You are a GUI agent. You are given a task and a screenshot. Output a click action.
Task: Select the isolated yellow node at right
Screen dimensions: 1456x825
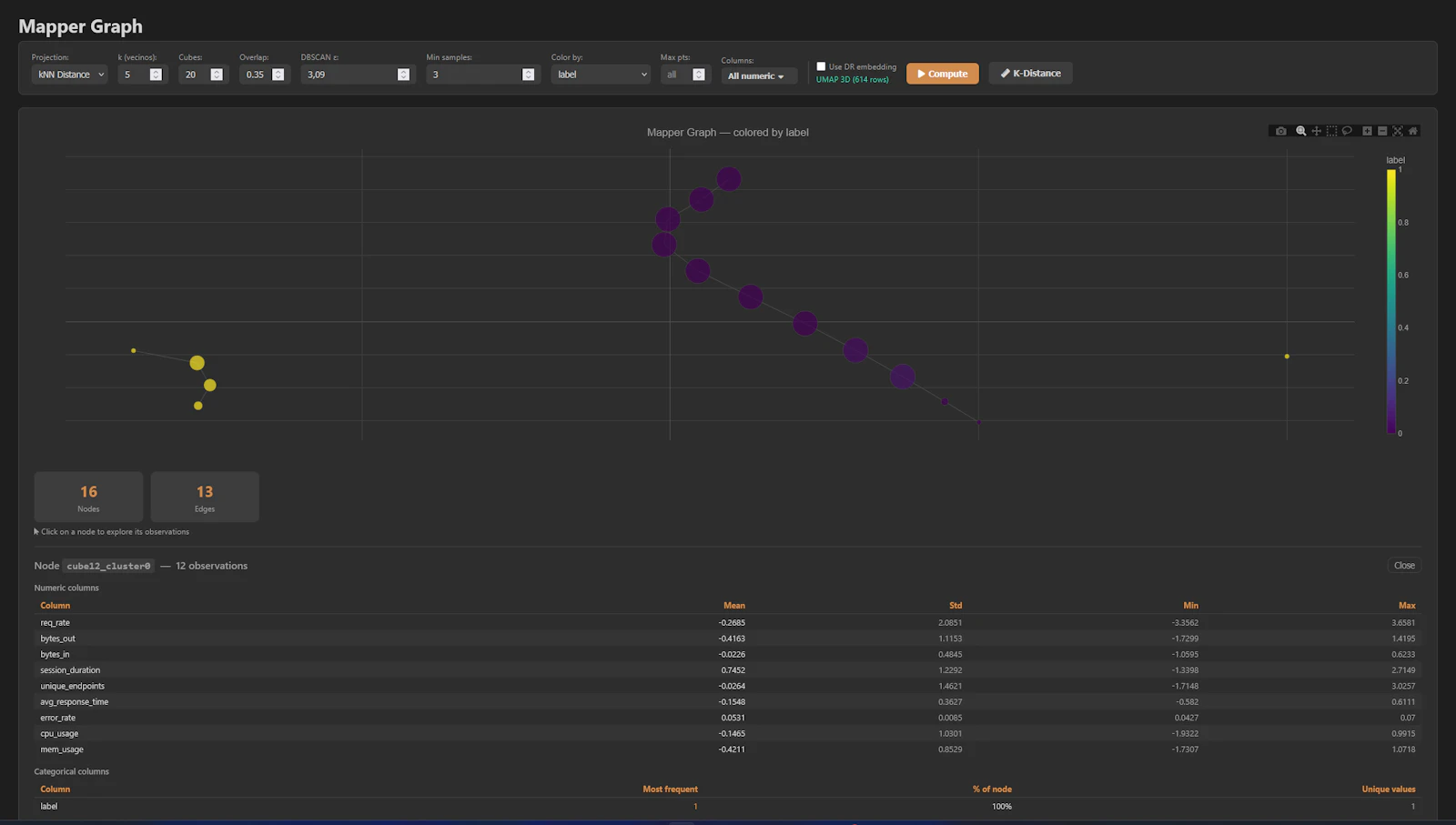pyautogui.click(x=1287, y=357)
